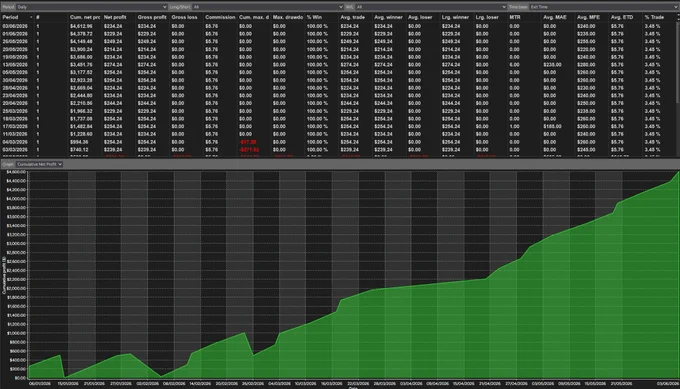The width and height of the screenshot is (680, 389).
Task: Select the 11/03/2026 period row
Action: [338, 134]
